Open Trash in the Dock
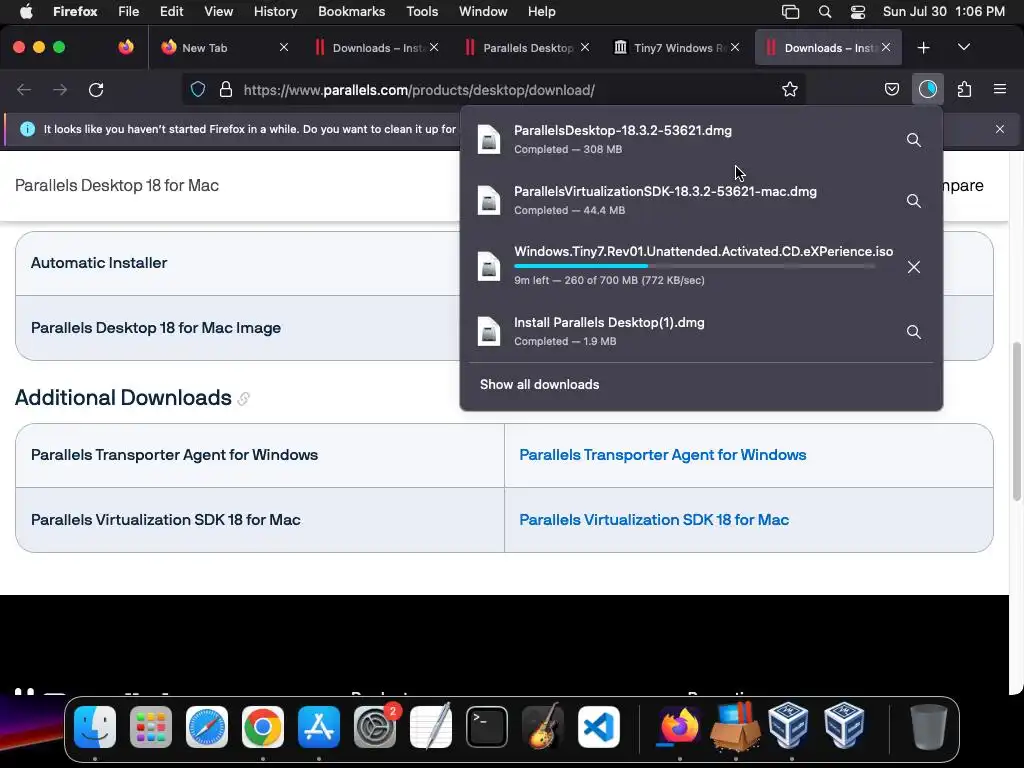1024x768 pixels. (x=929, y=727)
